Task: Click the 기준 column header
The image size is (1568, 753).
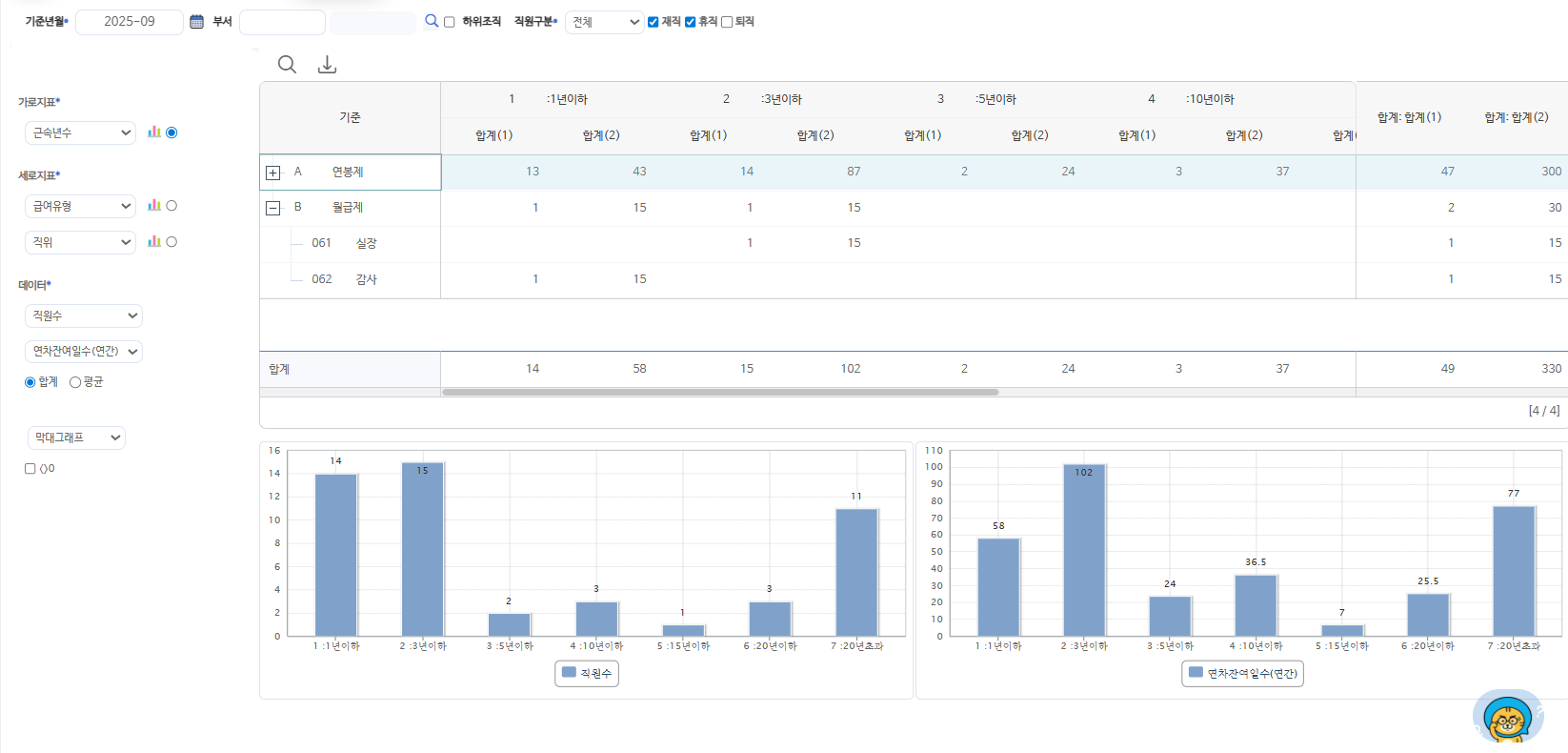Action: [351, 117]
